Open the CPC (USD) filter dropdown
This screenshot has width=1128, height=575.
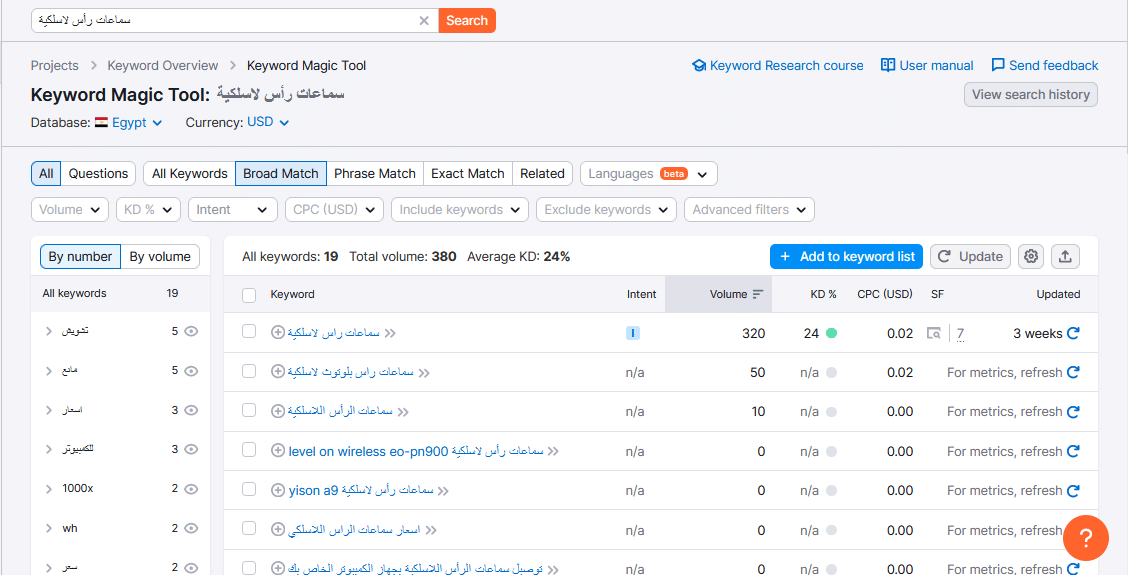tap(334, 209)
